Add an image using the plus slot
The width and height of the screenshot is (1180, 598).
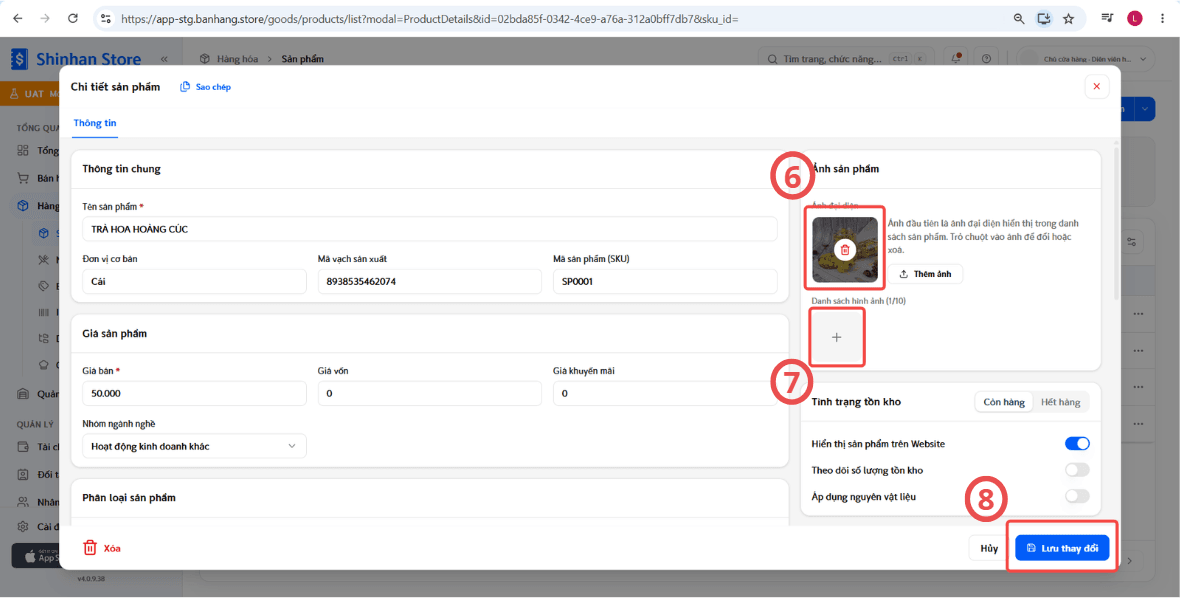point(837,337)
